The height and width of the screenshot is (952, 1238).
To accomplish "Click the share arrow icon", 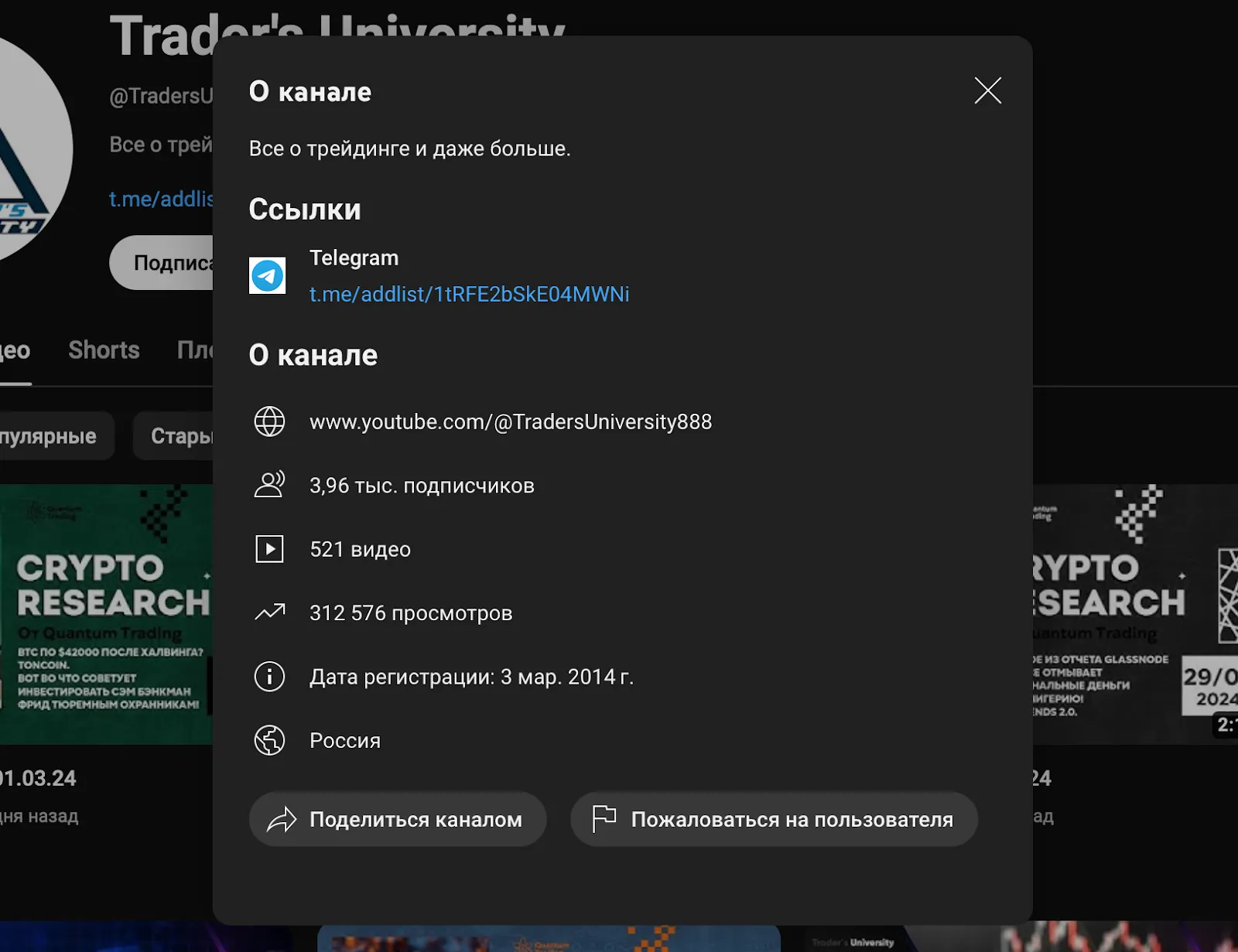I will (x=282, y=820).
